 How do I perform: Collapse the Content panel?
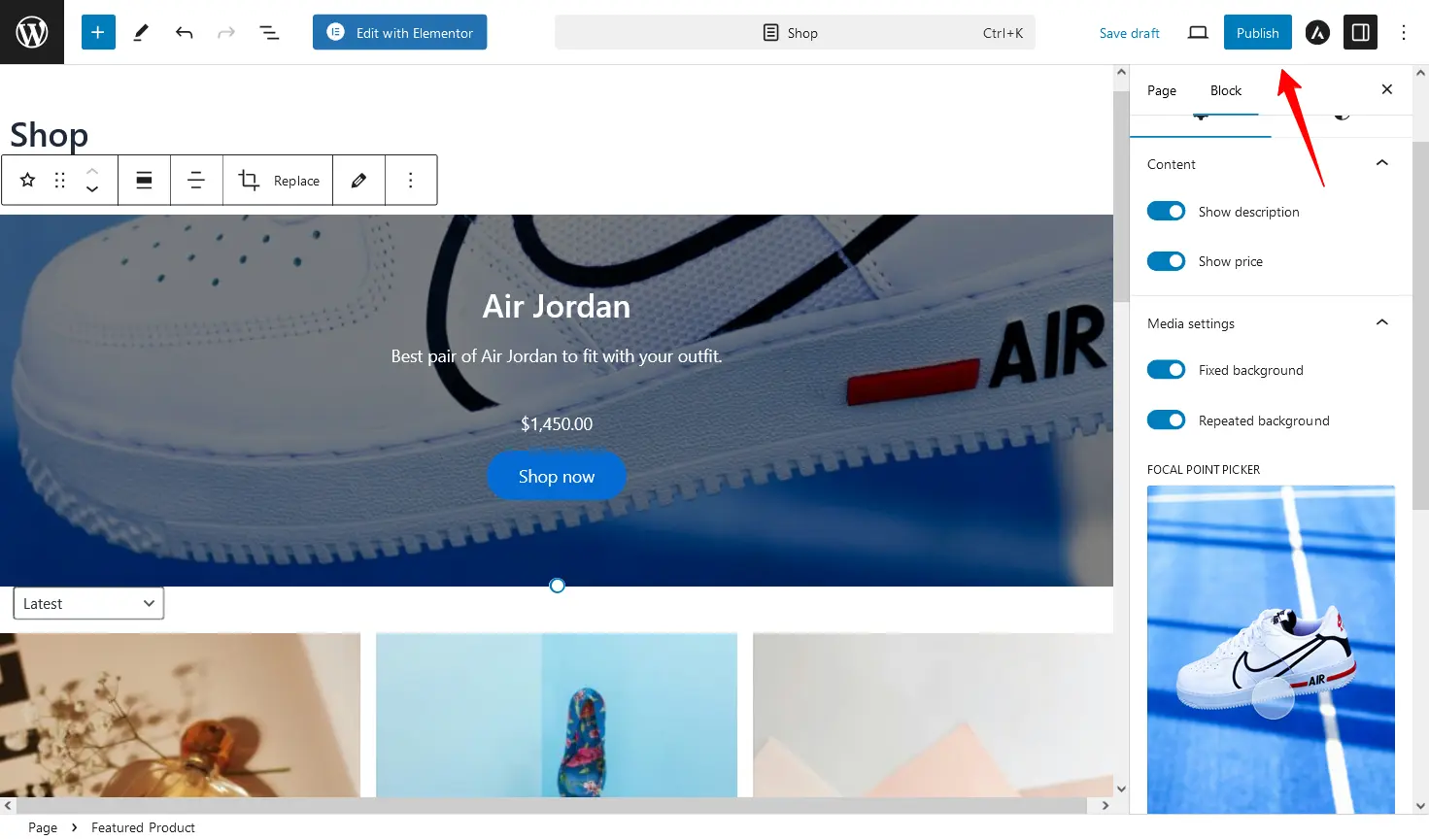[x=1381, y=163]
